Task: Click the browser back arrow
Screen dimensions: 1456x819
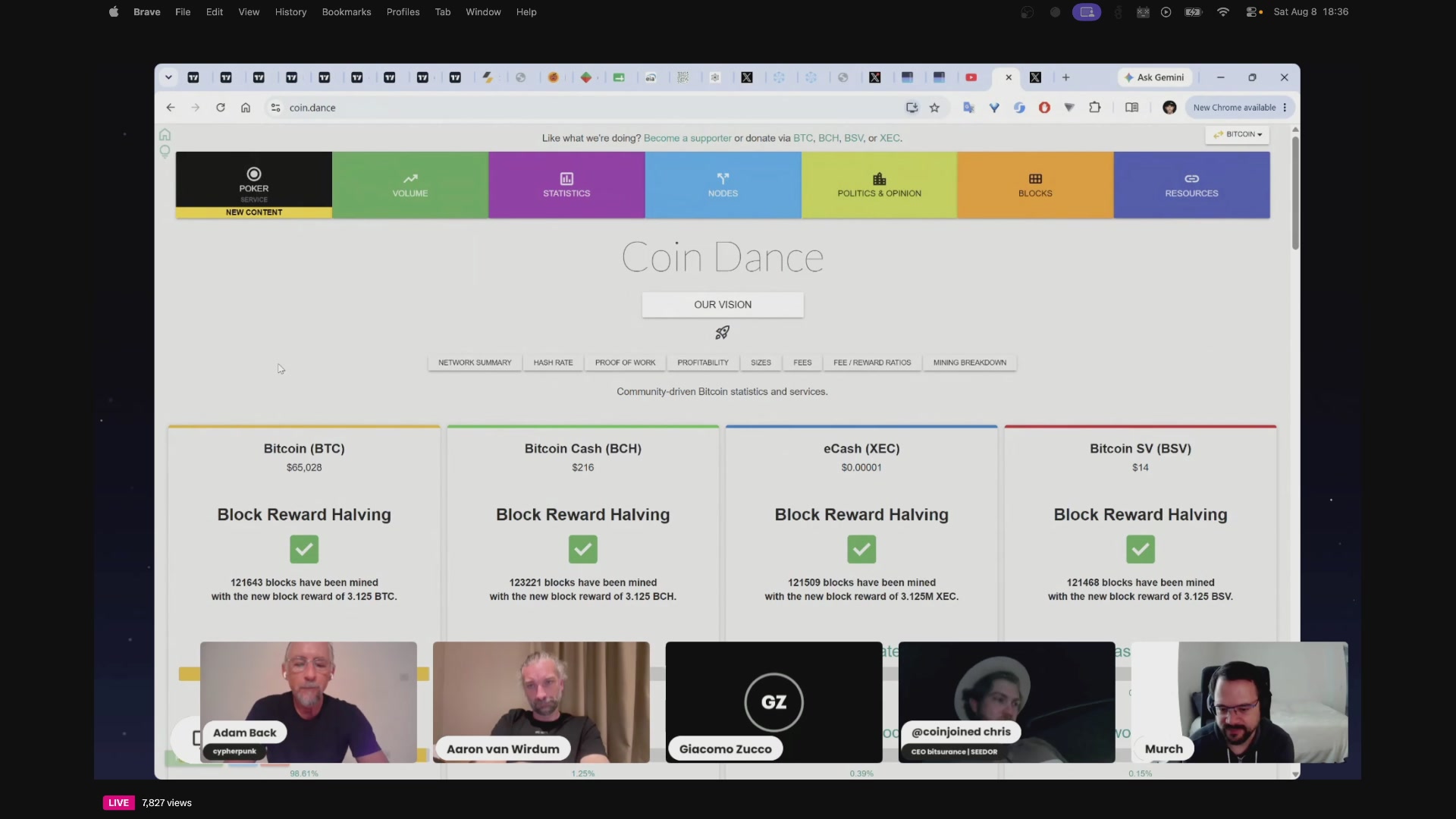Action: (x=171, y=108)
